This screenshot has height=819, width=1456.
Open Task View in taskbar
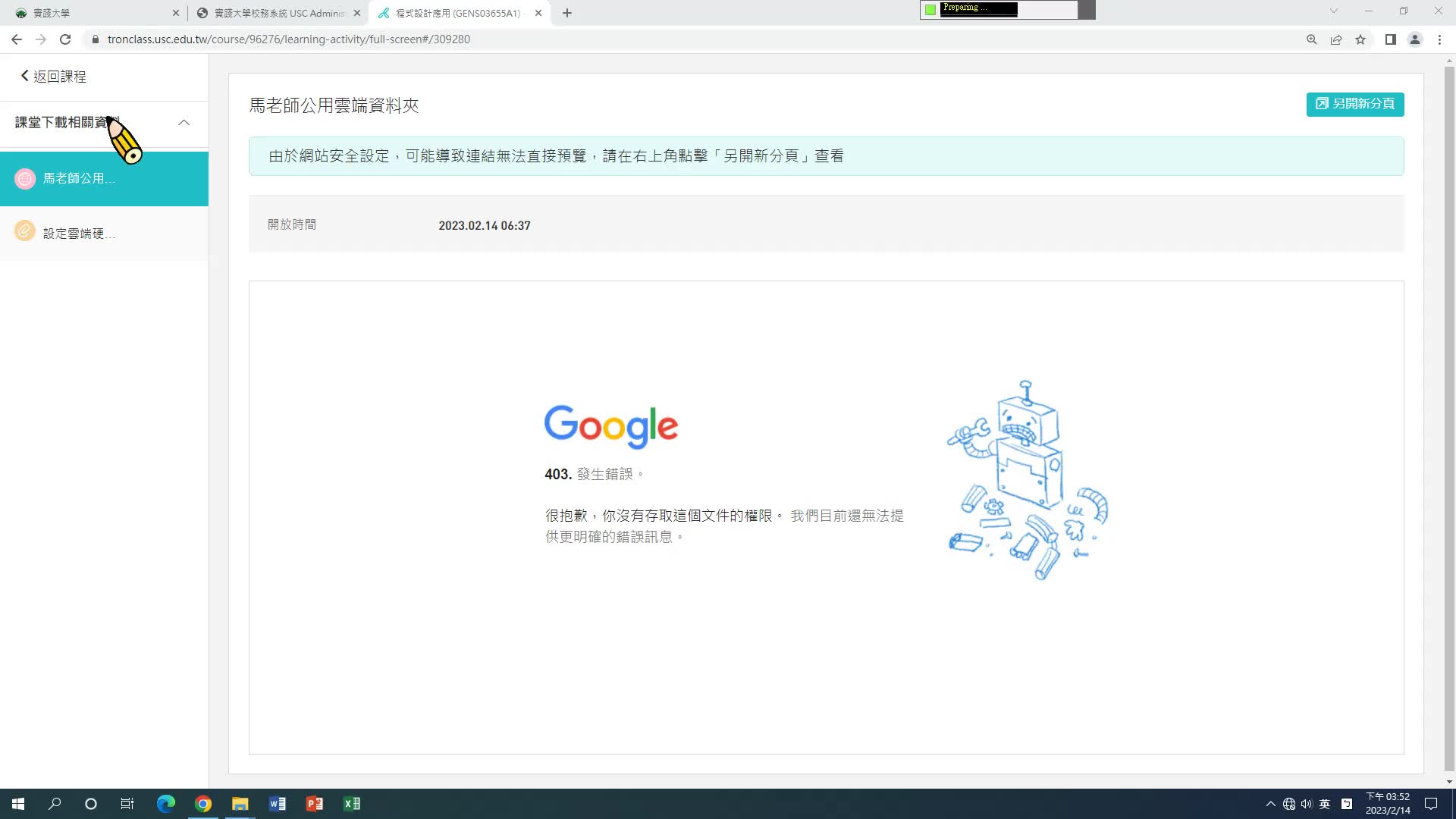coord(127,804)
